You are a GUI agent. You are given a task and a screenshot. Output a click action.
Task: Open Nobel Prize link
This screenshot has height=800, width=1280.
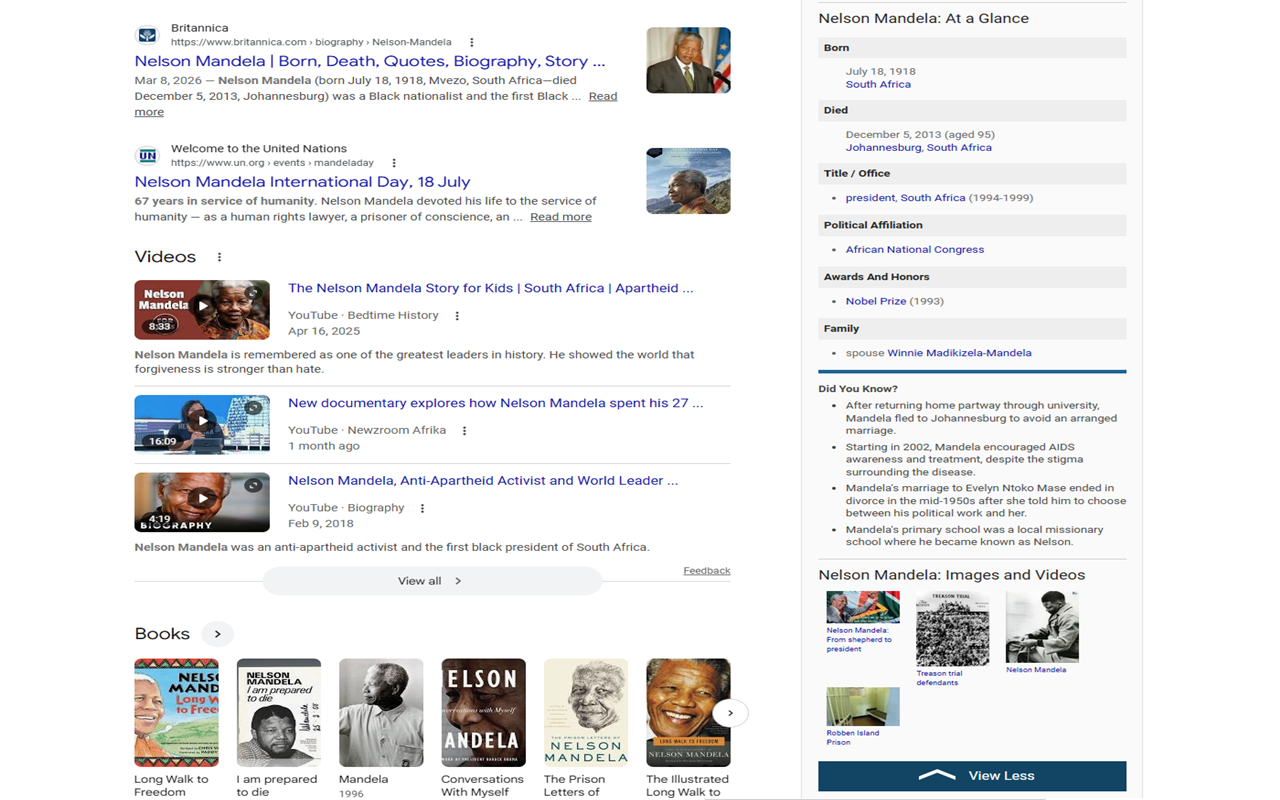pos(876,301)
